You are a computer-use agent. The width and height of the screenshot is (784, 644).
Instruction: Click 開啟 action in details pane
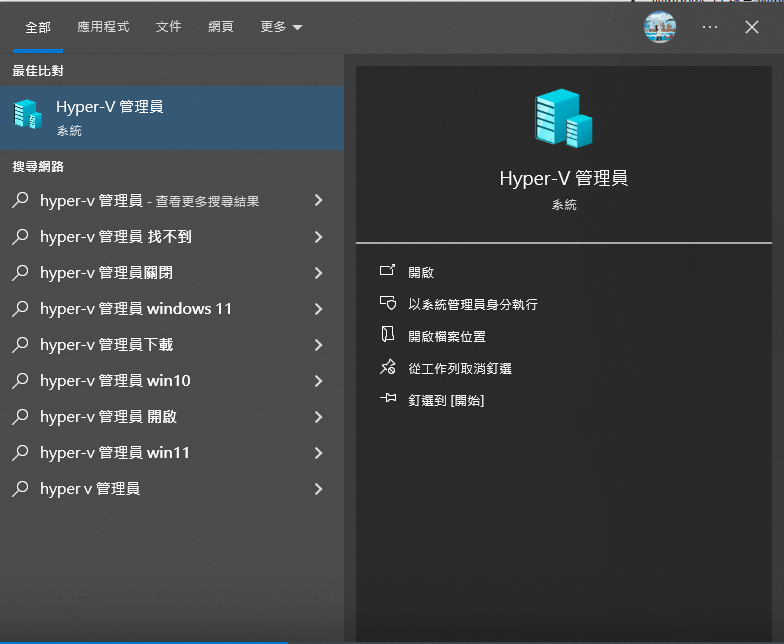click(420, 272)
